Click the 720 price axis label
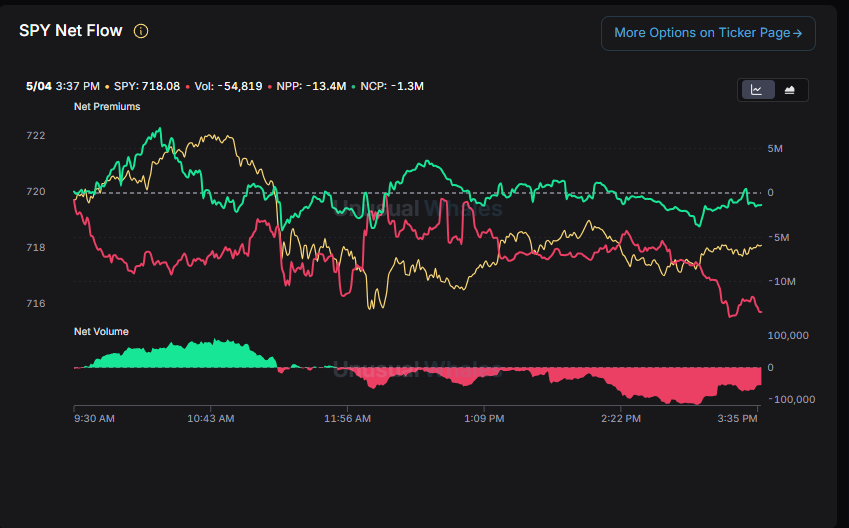 tap(36, 191)
